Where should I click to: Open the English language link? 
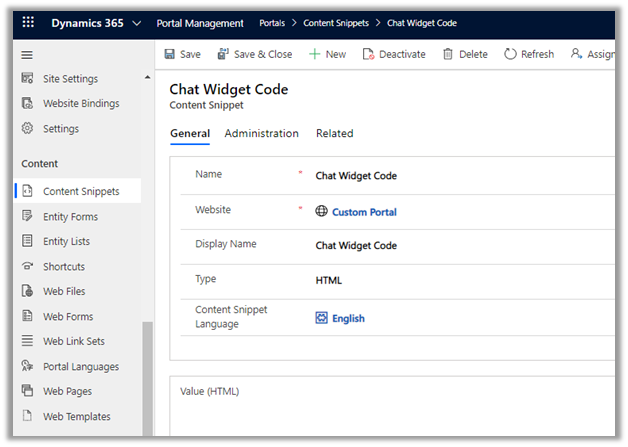tap(348, 318)
